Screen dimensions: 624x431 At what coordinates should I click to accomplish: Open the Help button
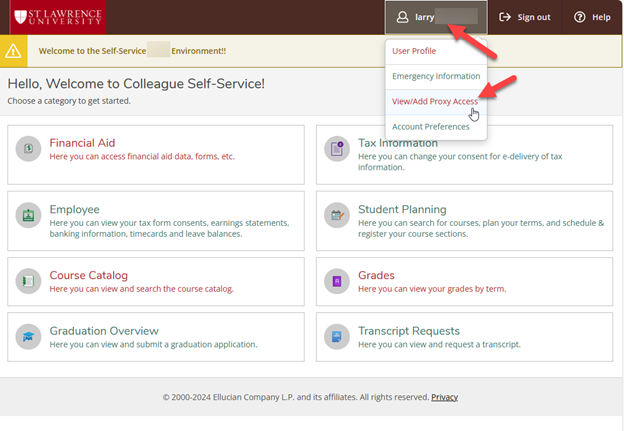coord(592,17)
